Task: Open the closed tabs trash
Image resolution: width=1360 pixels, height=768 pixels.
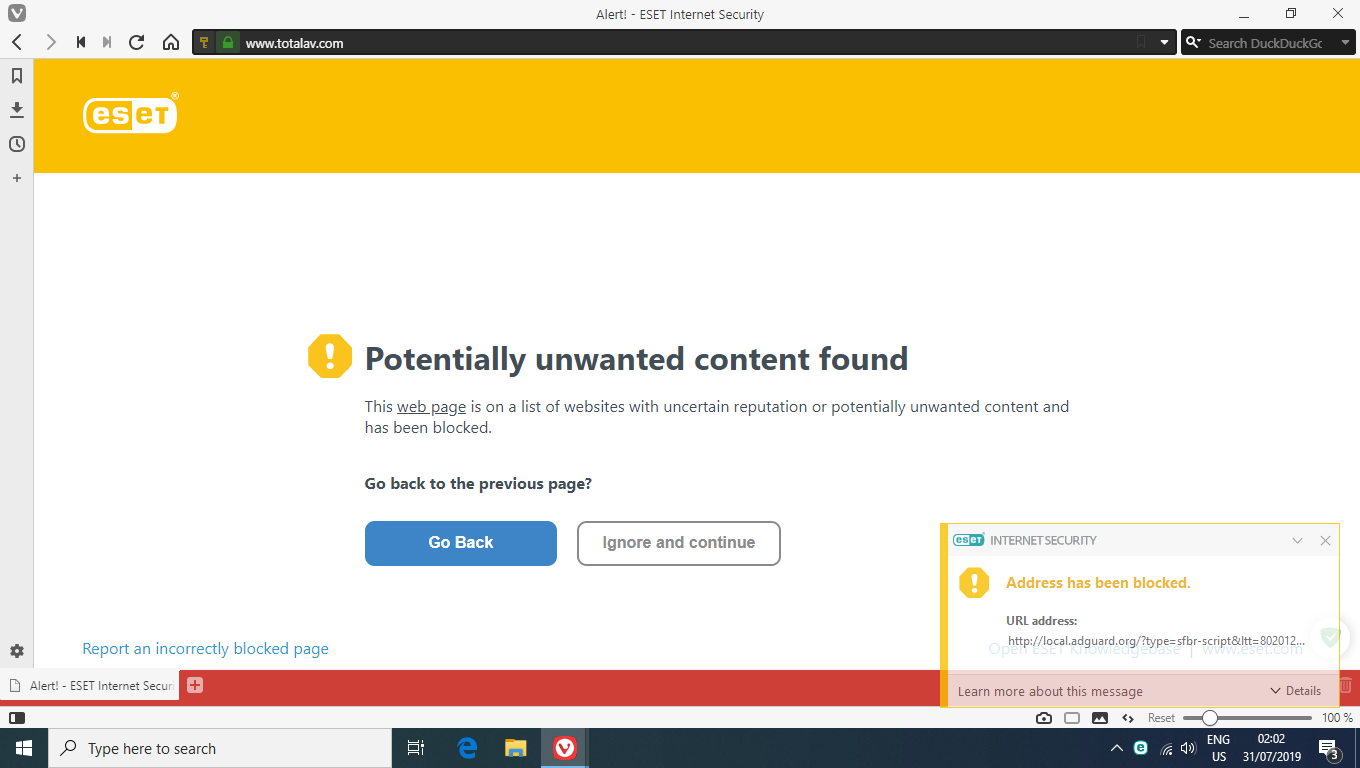Action: (x=1346, y=685)
